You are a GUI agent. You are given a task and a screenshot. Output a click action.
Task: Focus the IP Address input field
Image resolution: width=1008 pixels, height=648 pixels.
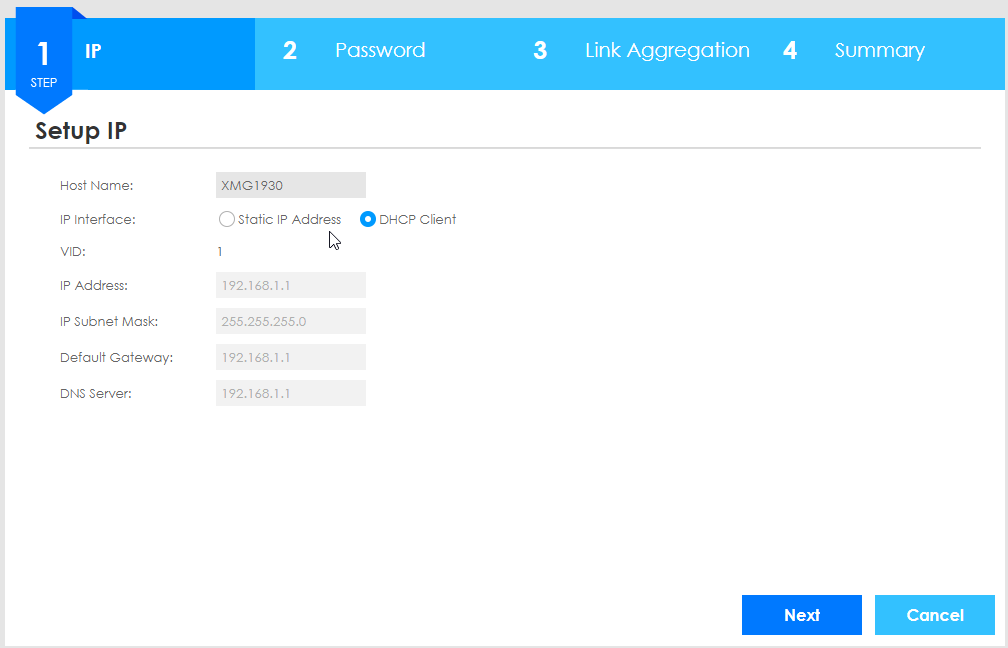click(290, 285)
